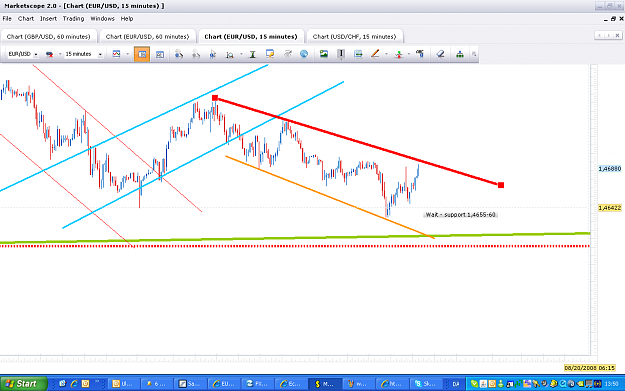Click the 'EU...' Internet Explorer taskbar button

[x=224, y=384]
